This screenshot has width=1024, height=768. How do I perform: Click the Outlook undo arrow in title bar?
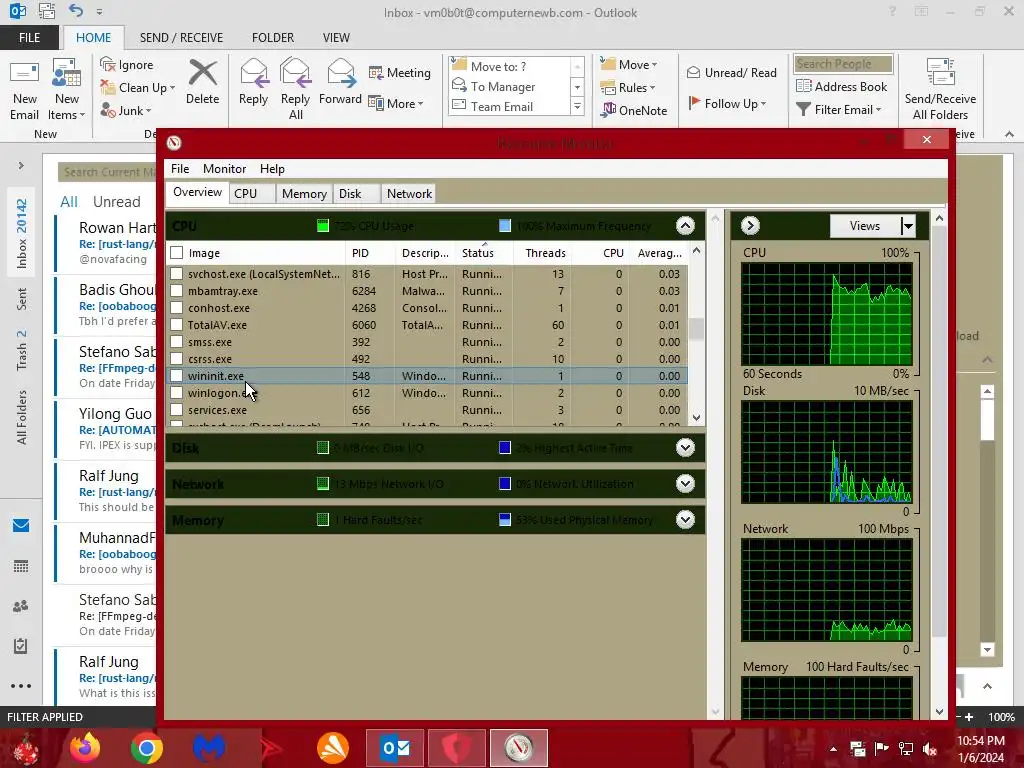[x=76, y=11]
